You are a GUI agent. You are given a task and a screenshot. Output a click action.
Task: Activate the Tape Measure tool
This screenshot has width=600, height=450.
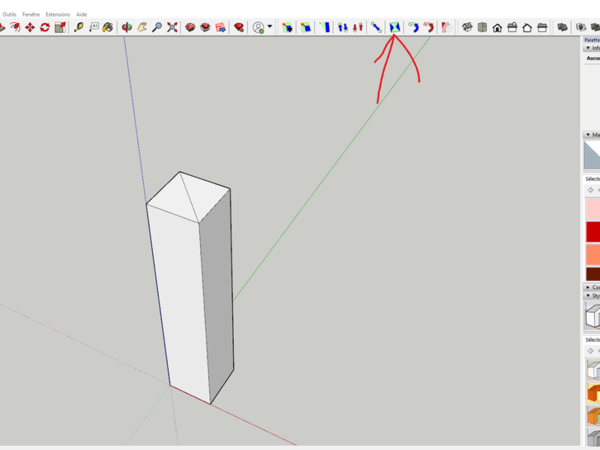click(x=79, y=28)
